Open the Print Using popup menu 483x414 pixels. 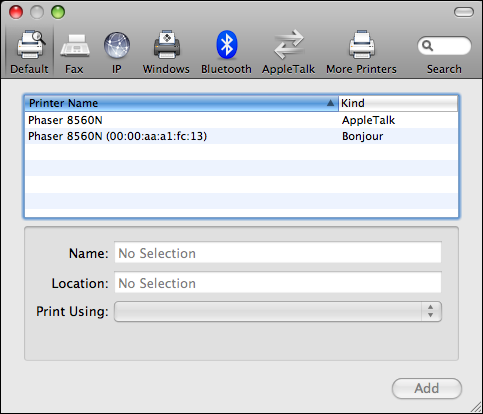(278, 312)
